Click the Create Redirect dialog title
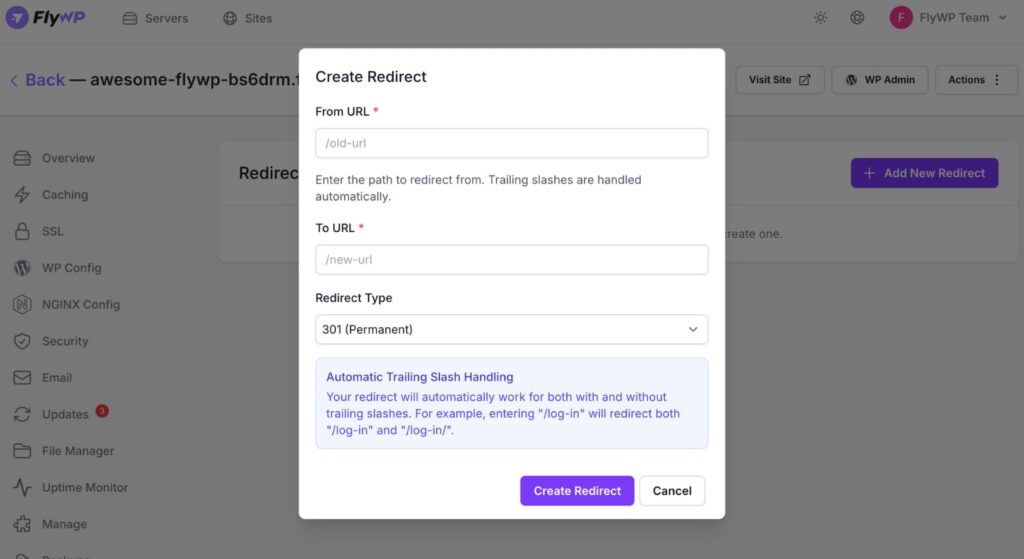This screenshot has height=559, width=1024. coord(370,76)
